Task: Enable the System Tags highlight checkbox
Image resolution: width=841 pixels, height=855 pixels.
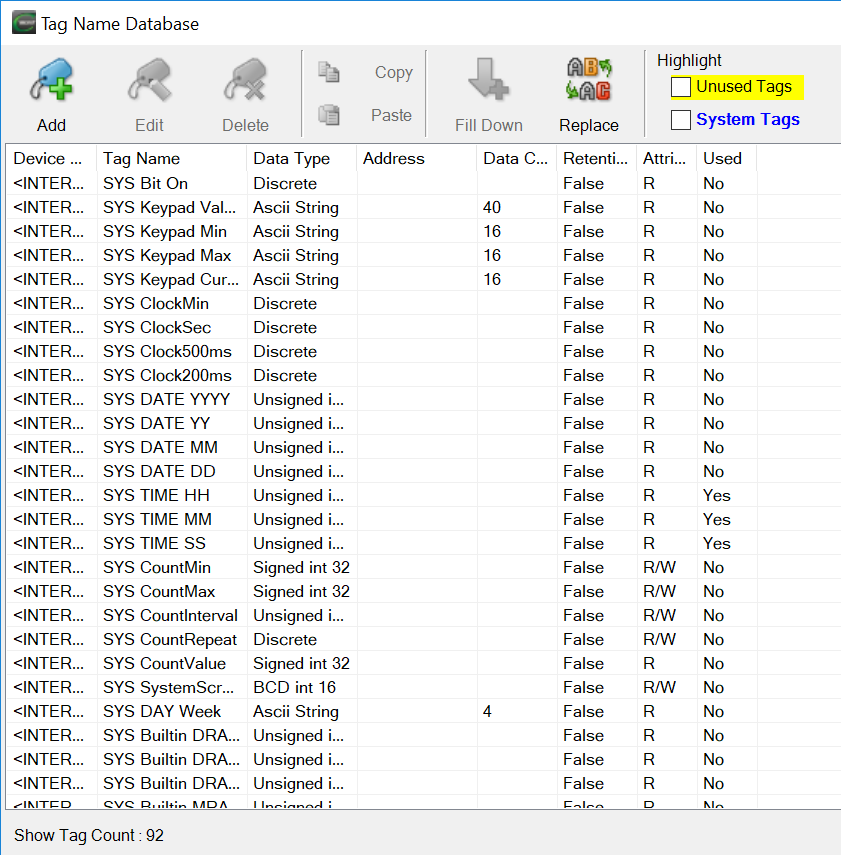Action: click(x=681, y=119)
